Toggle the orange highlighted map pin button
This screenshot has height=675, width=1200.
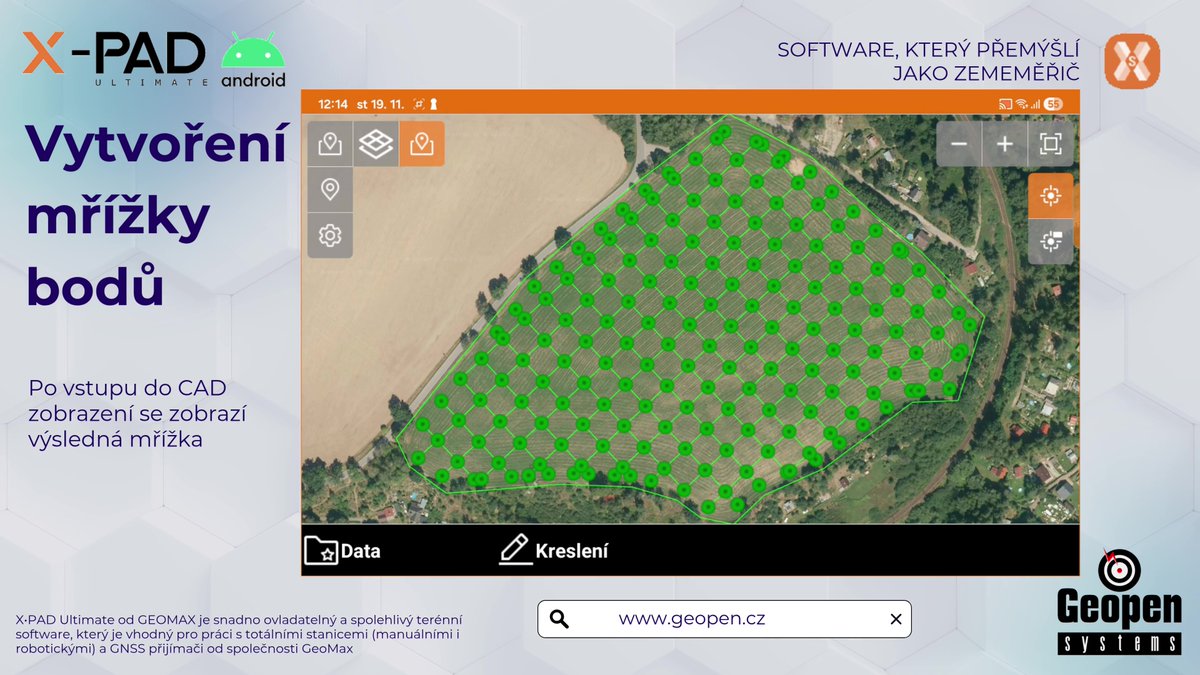(422, 144)
